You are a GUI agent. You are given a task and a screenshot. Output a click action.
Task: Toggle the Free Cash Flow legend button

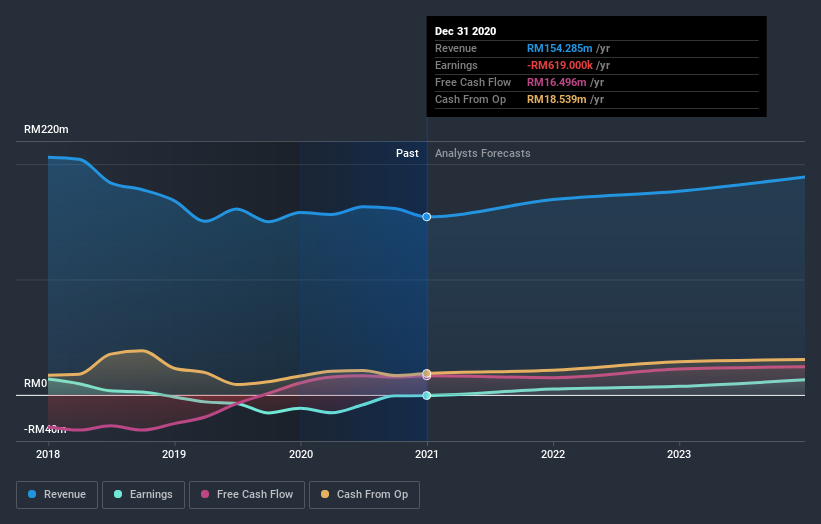pyautogui.click(x=247, y=495)
